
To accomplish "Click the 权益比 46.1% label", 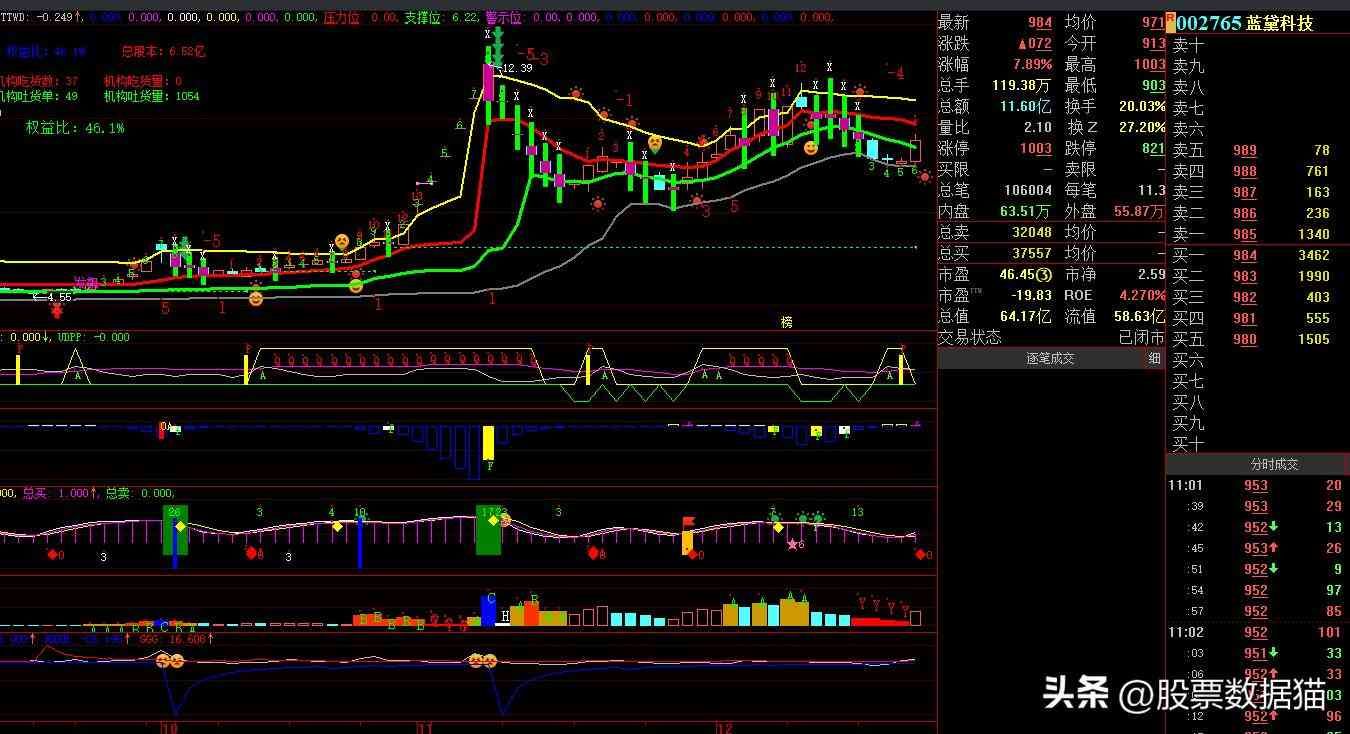I will point(76,128).
